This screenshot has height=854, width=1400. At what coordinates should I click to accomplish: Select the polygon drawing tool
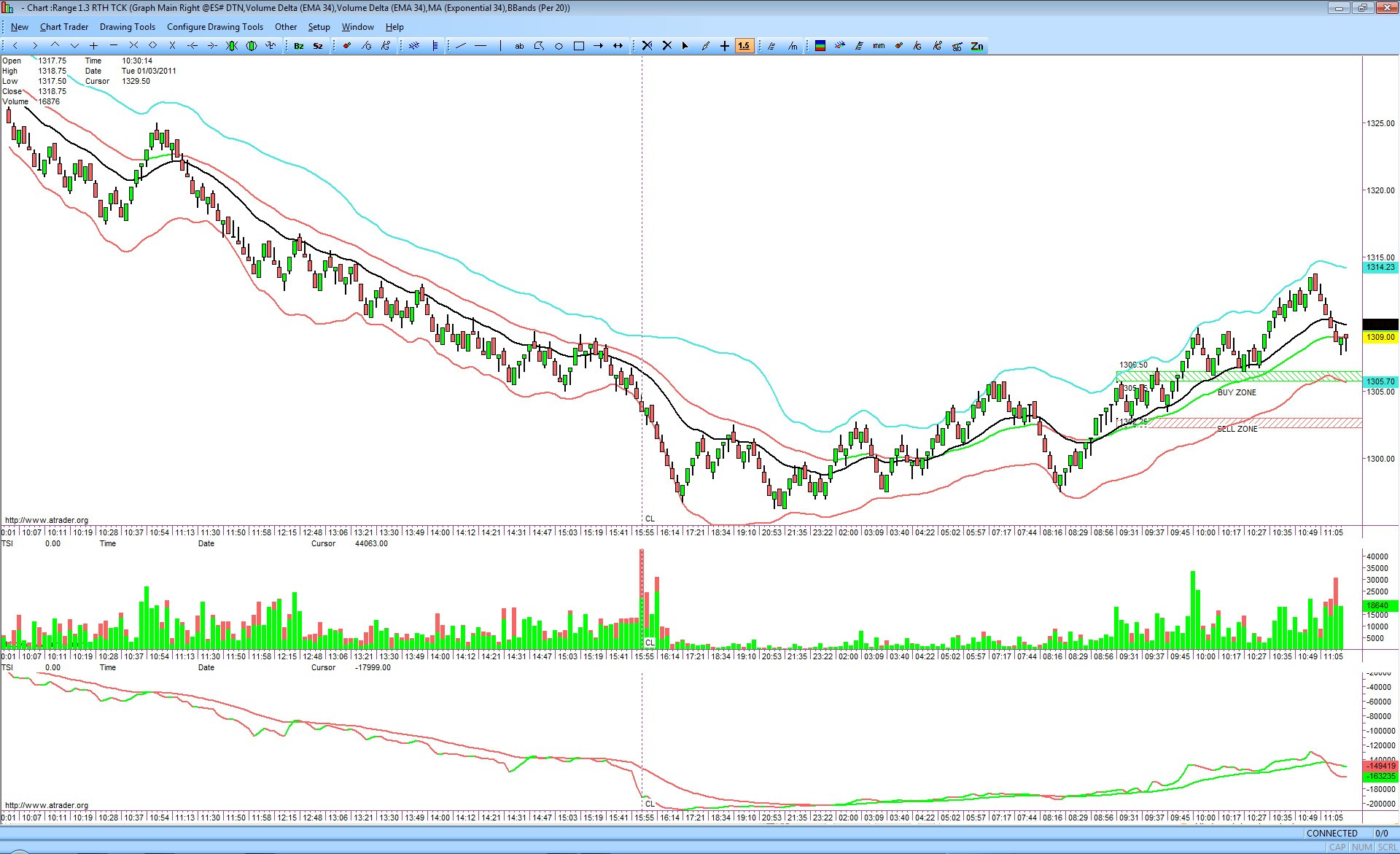click(x=539, y=46)
